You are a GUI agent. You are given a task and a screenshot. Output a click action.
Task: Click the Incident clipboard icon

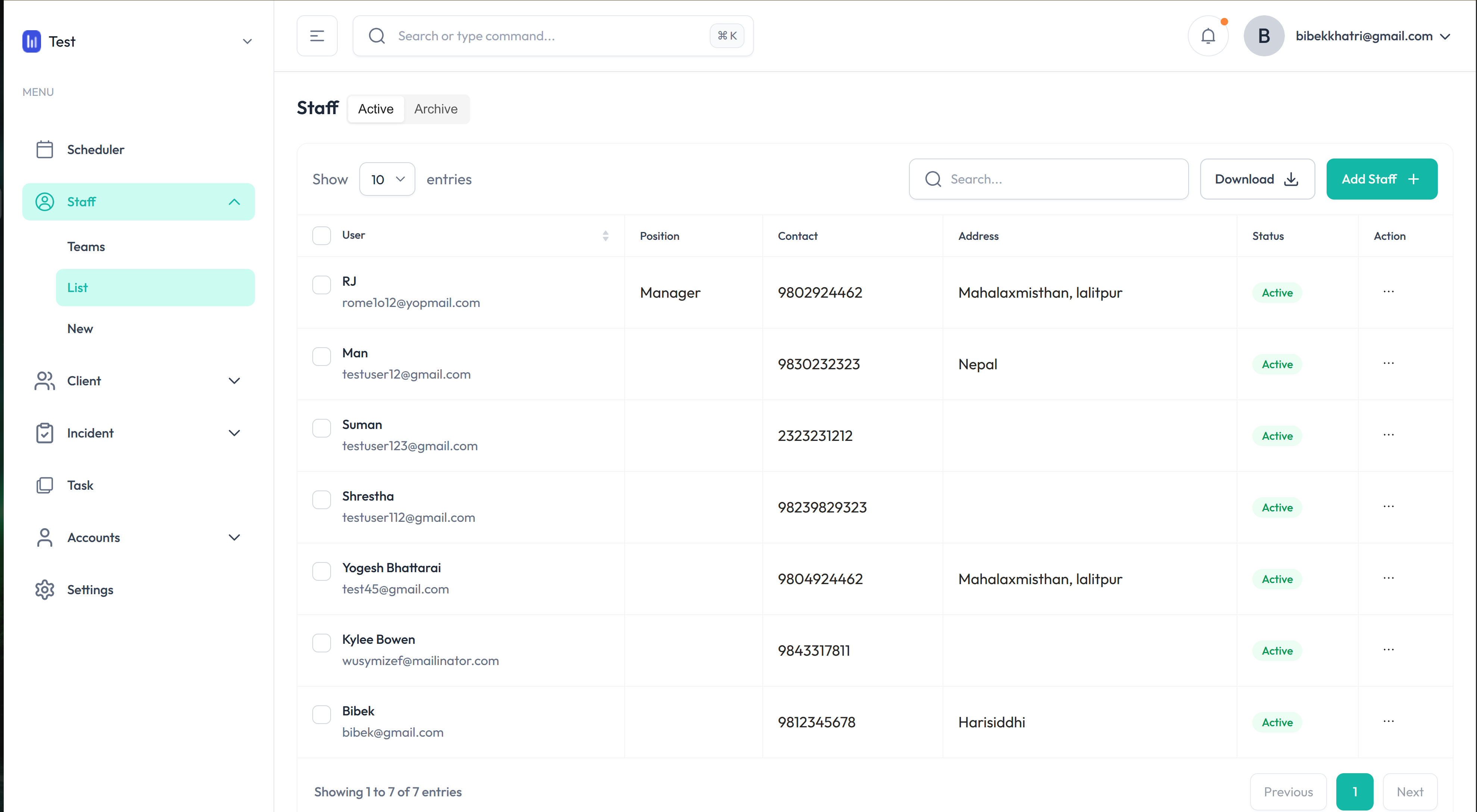tap(45, 433)
